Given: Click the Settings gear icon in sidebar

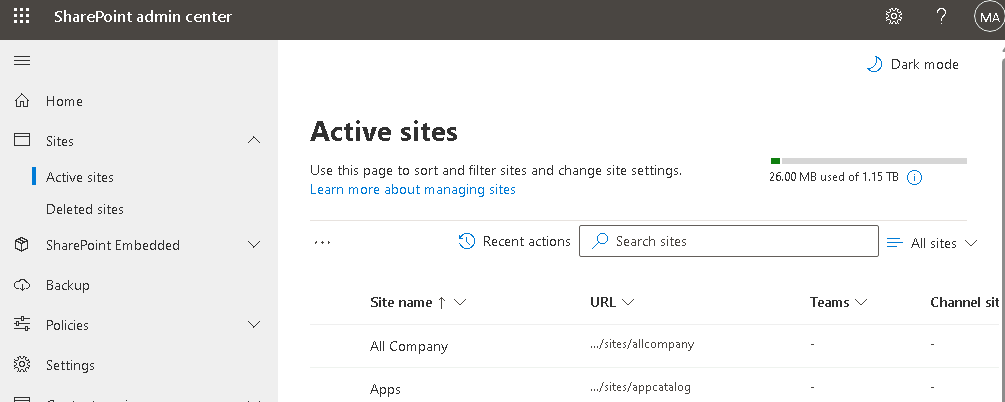Looking at the screenshot, I should pos(22,365).
